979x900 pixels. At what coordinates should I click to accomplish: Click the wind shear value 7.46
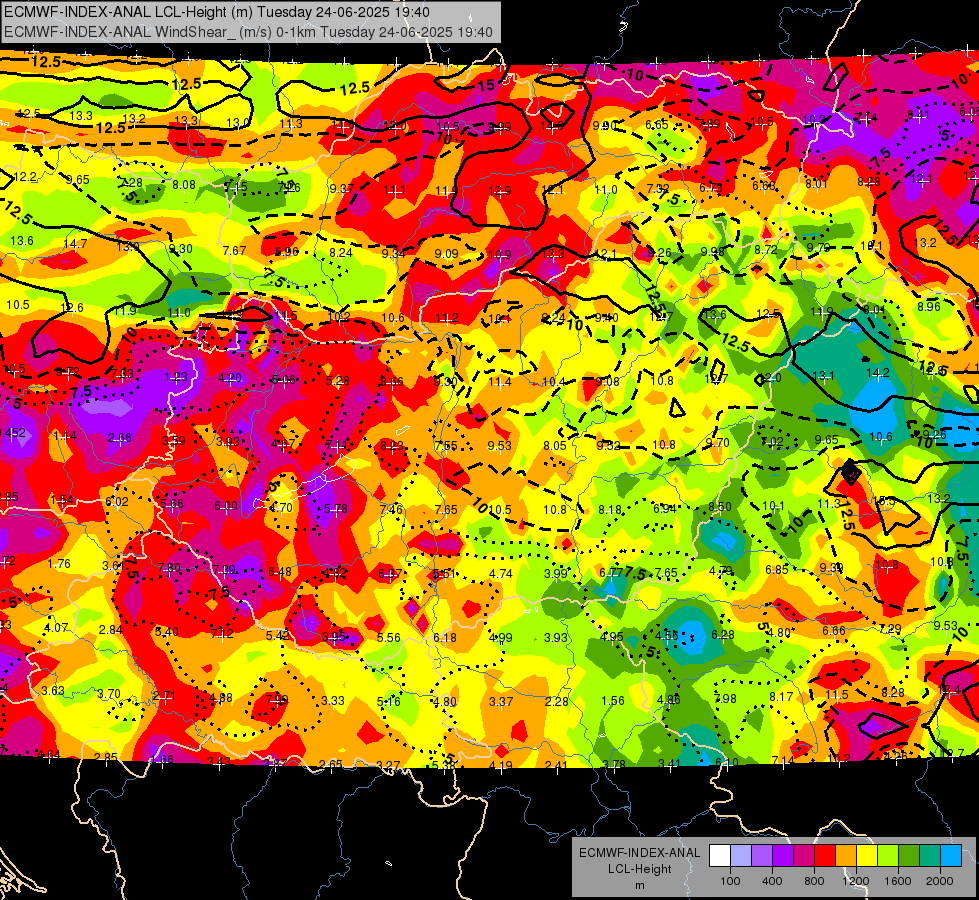(x=391, y=509)
